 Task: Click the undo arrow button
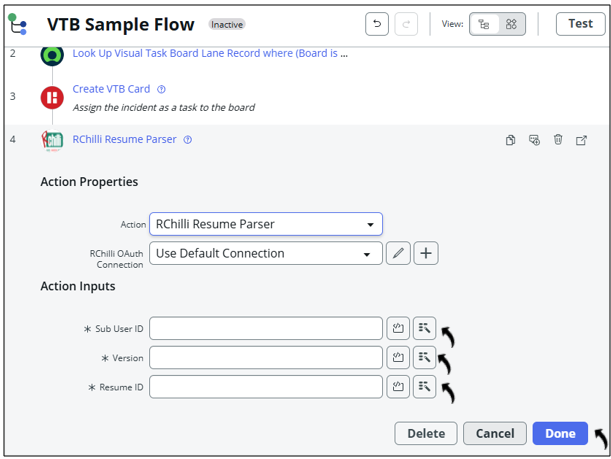pos(377,24)
